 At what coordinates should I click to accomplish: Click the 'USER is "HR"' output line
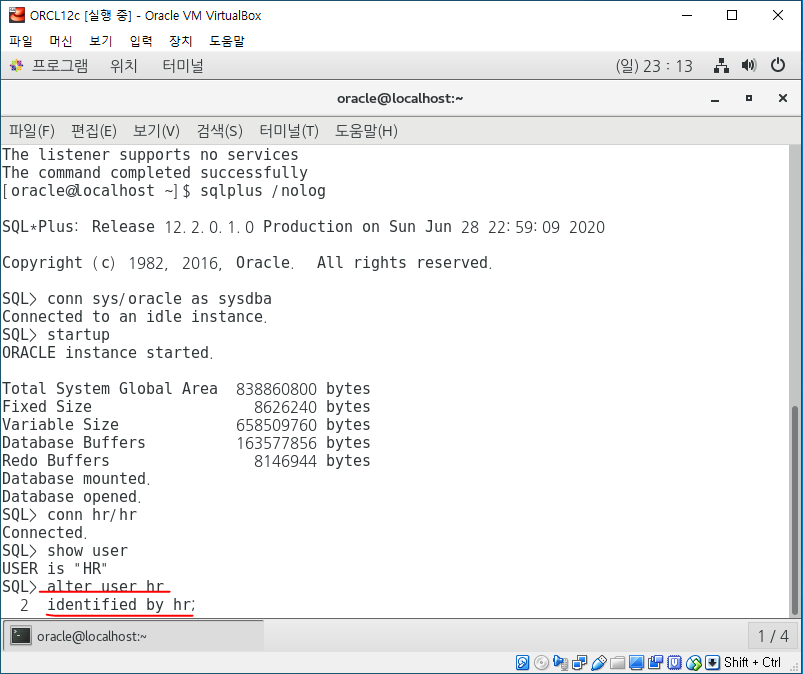click(55, 568)
